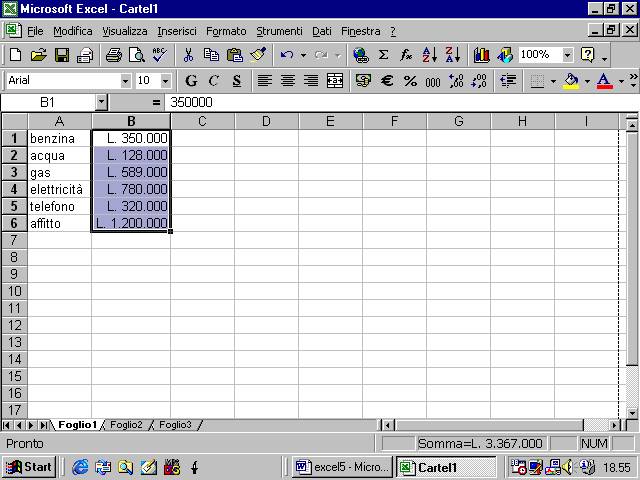Open the Windows Start button
640x480 pixels.
[x=29, y=467]
